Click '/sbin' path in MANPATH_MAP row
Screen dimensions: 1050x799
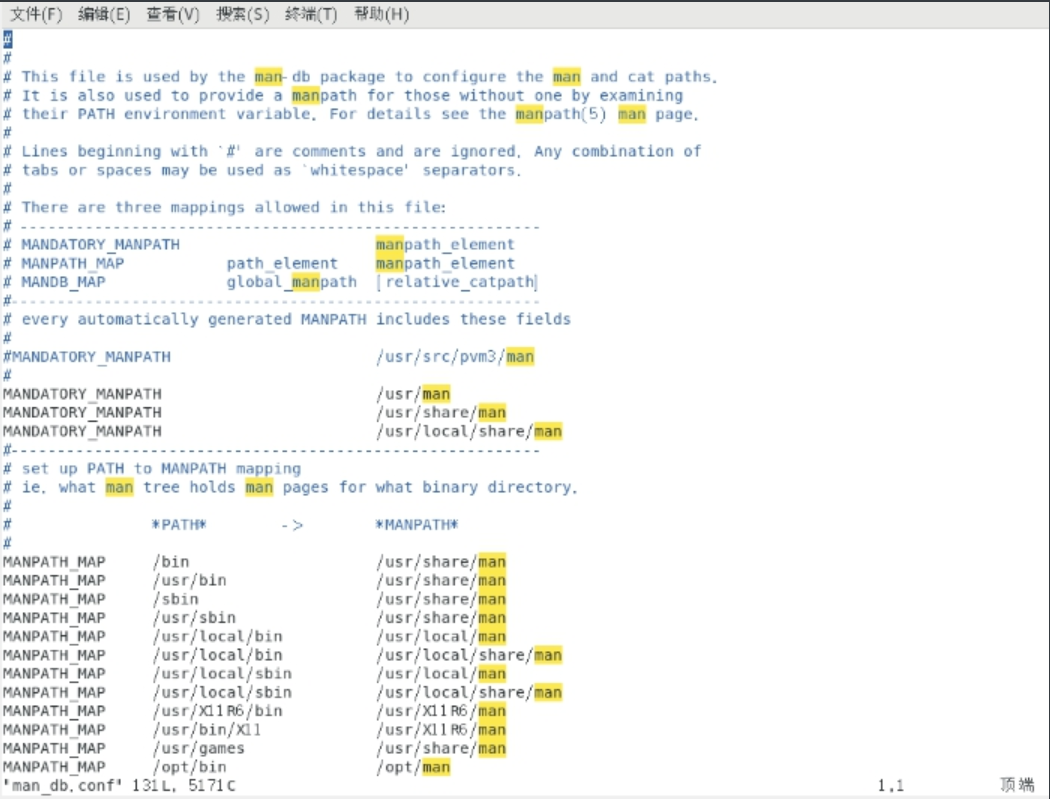click(x=175, y=599)
